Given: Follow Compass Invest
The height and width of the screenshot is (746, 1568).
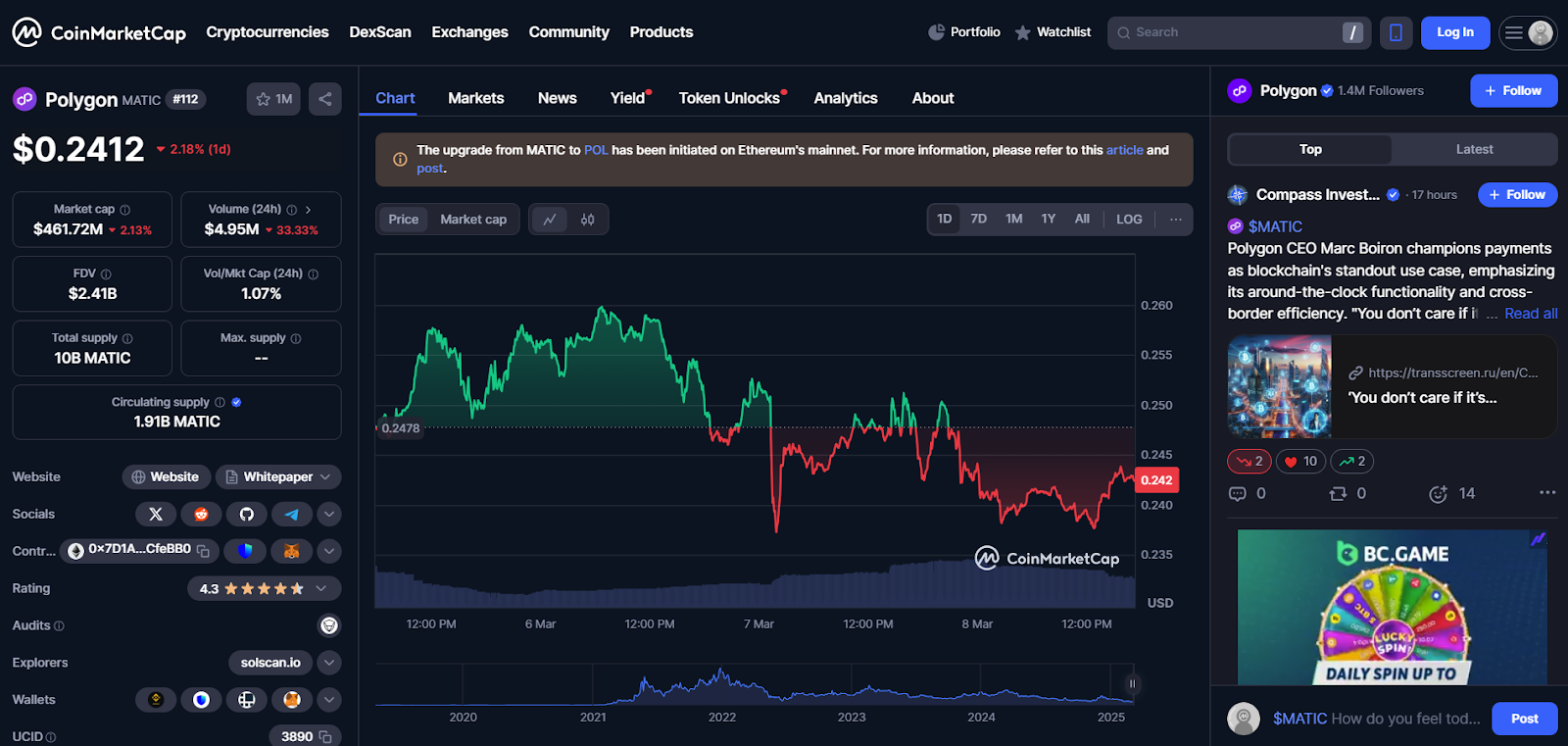Looking at the screenshot, I should point(1517,195).
